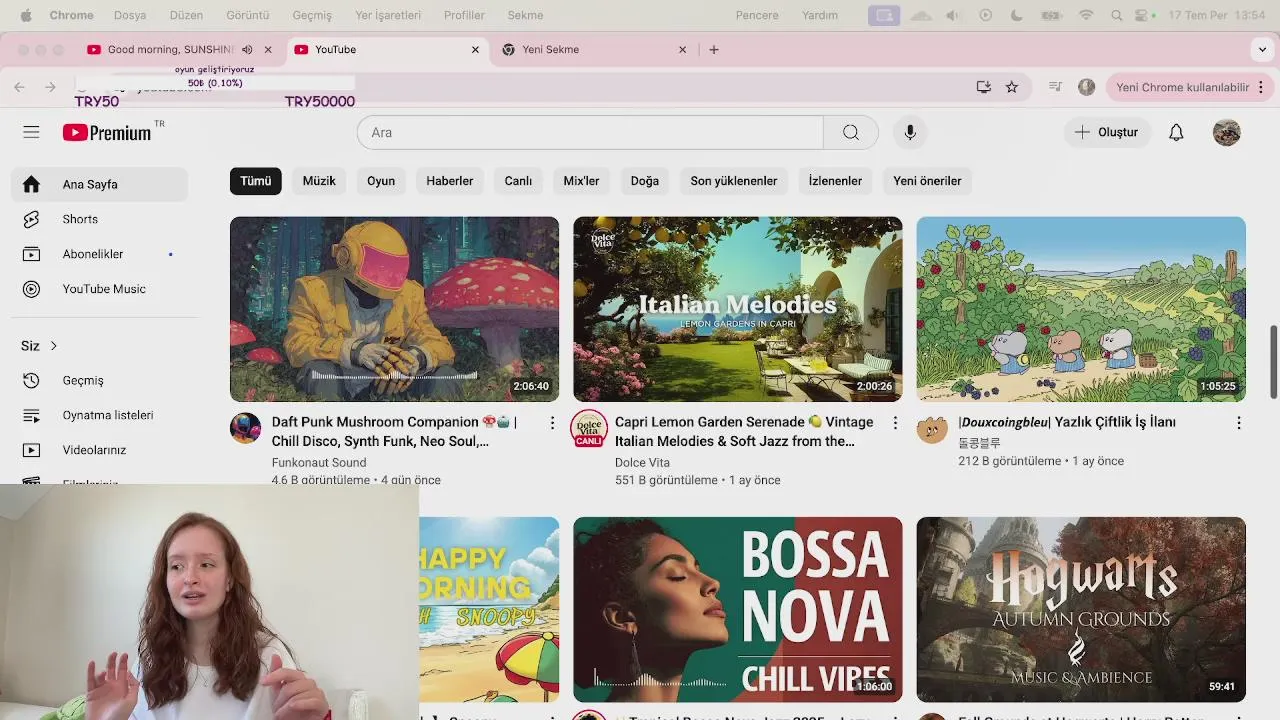The image size is (1280, 720).
Task: Open the Pencere menu in menu bar
Action: coord(756,15)
